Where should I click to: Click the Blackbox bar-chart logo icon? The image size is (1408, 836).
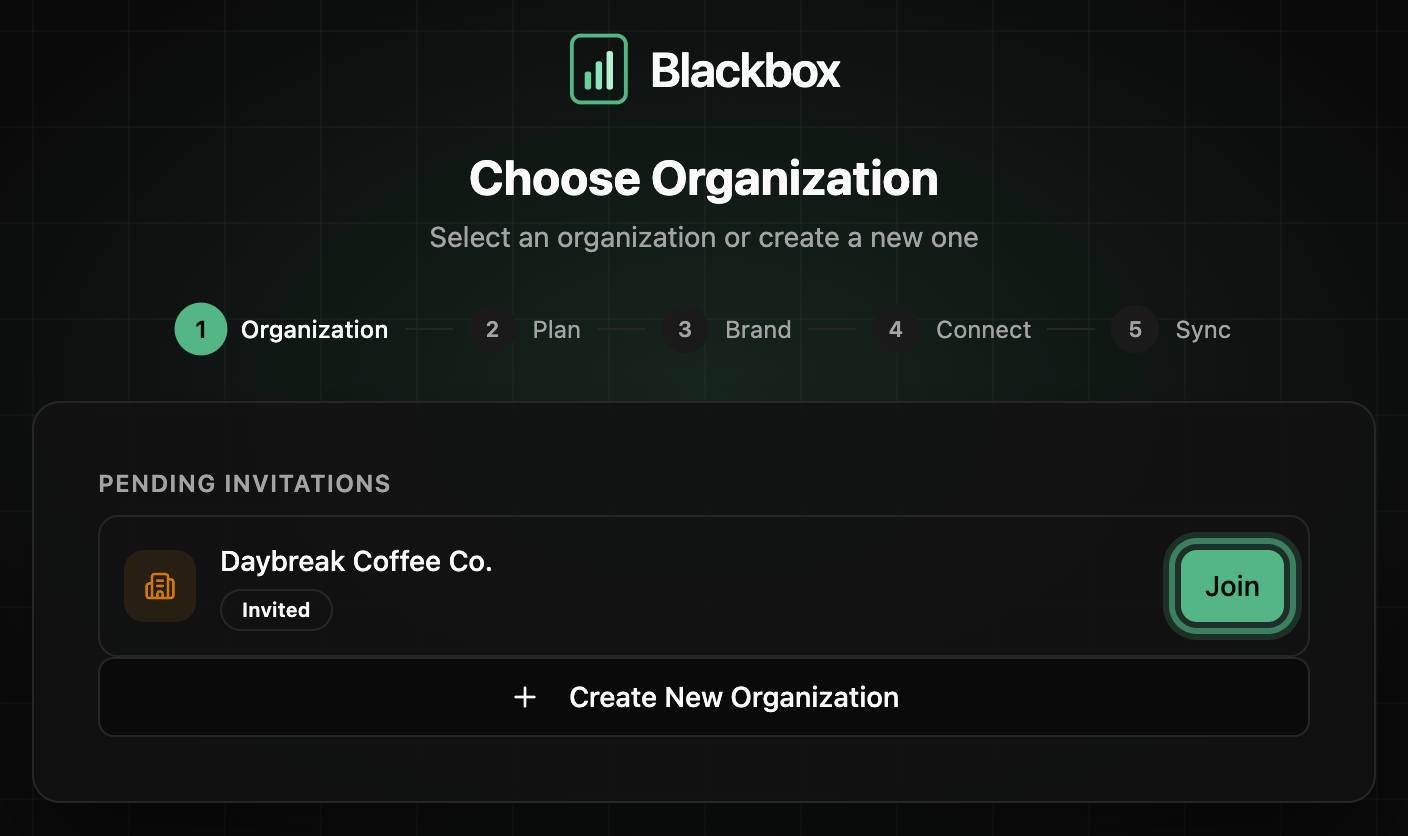click(x=598, y=69)
